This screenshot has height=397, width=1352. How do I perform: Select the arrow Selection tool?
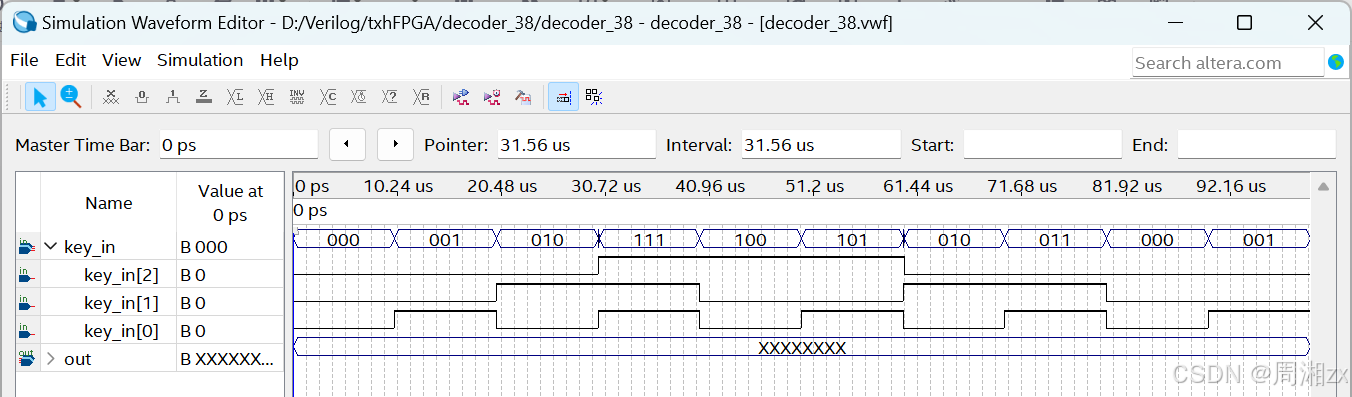click(x=40, y=97)
